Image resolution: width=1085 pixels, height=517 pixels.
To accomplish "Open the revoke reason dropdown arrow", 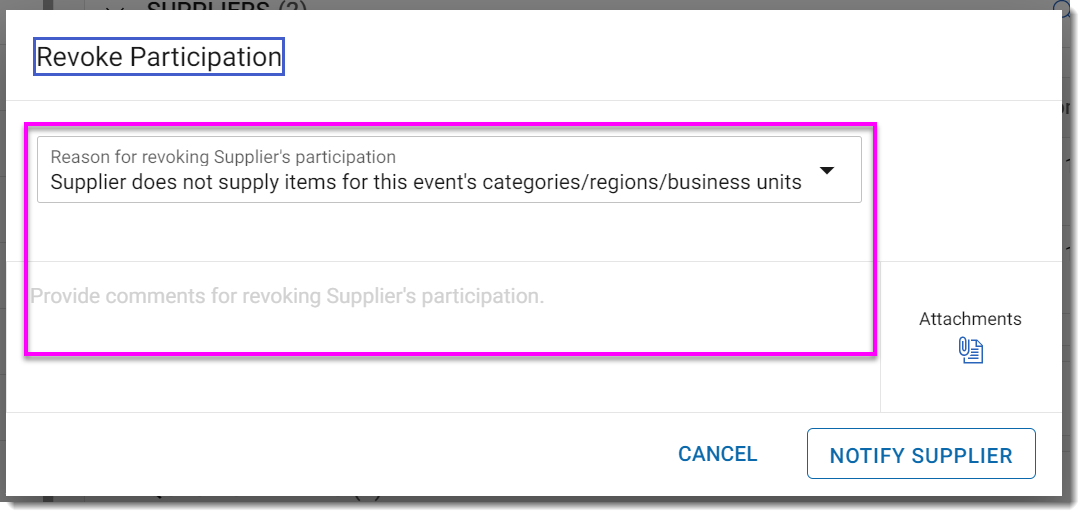I will tap(827, 171).
